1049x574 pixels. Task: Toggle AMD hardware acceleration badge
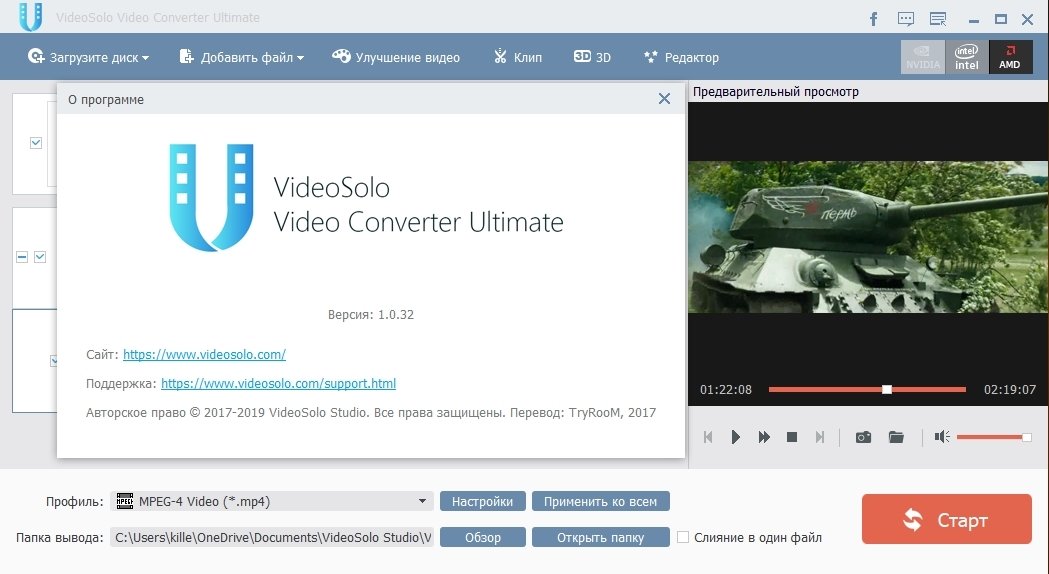pos(1011,57)
